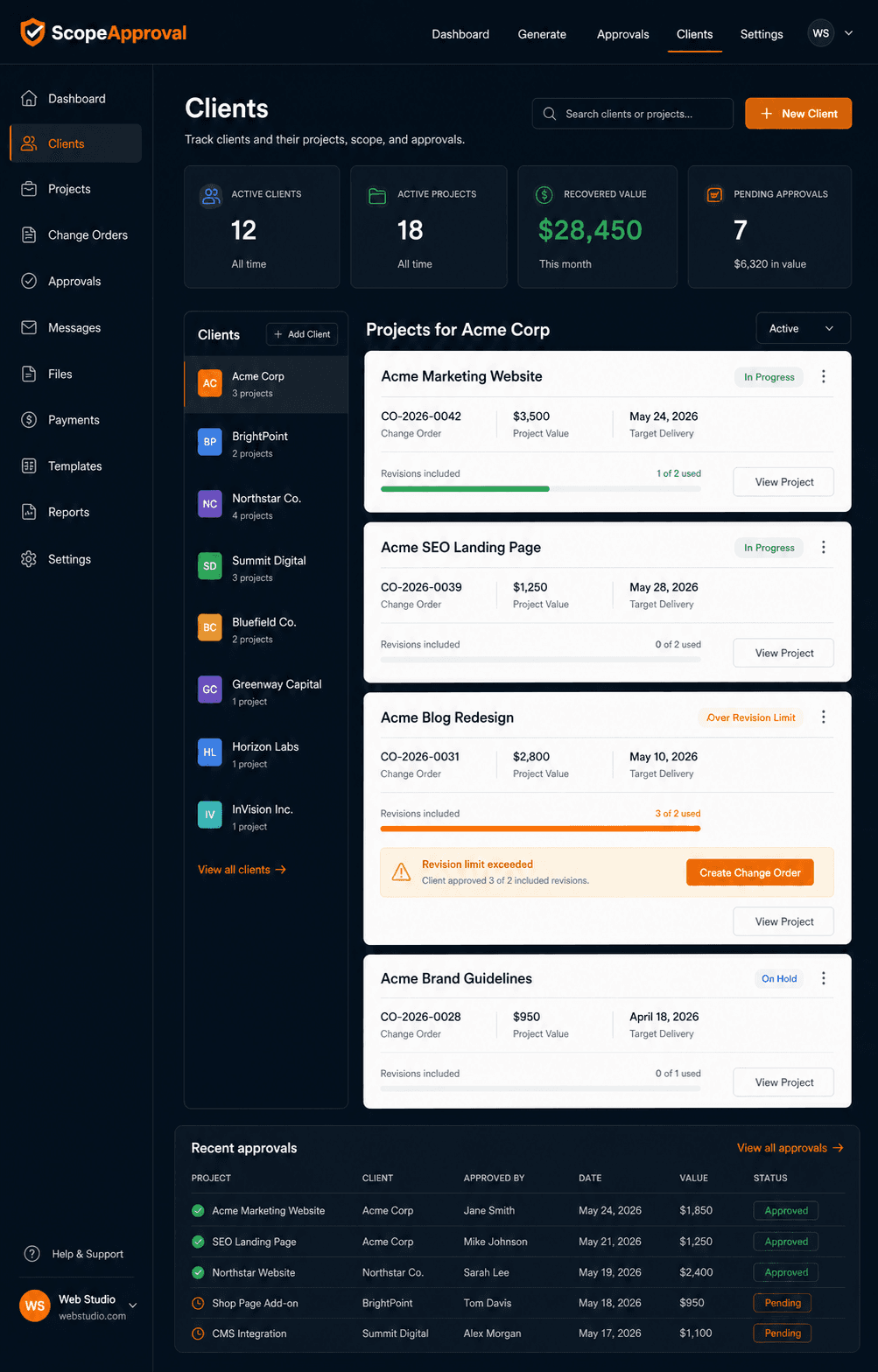Select the Clients people icon in sidebar

[29, 143]
